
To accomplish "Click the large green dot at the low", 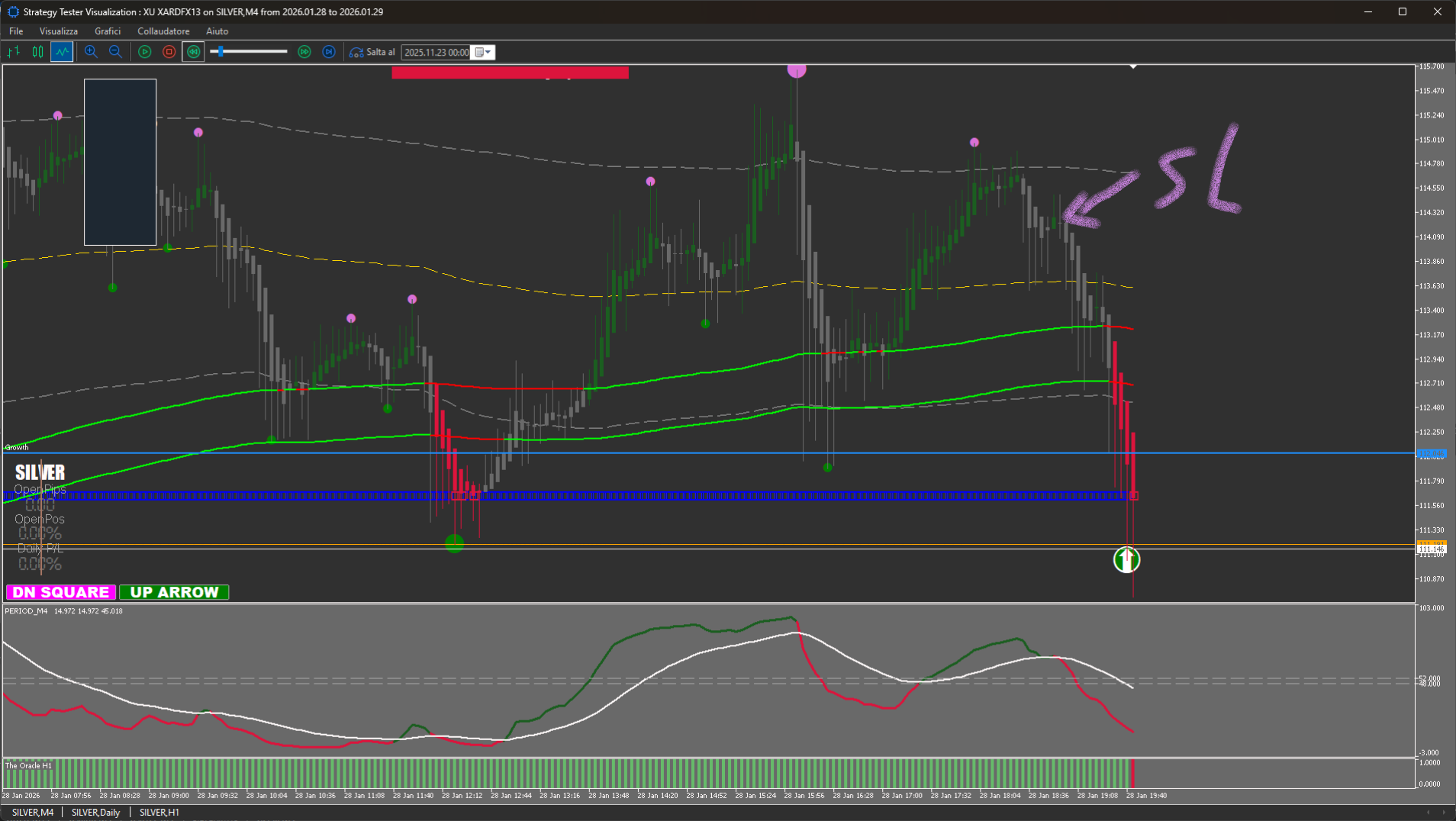I will pyautogui.click(x=454, y=543).
